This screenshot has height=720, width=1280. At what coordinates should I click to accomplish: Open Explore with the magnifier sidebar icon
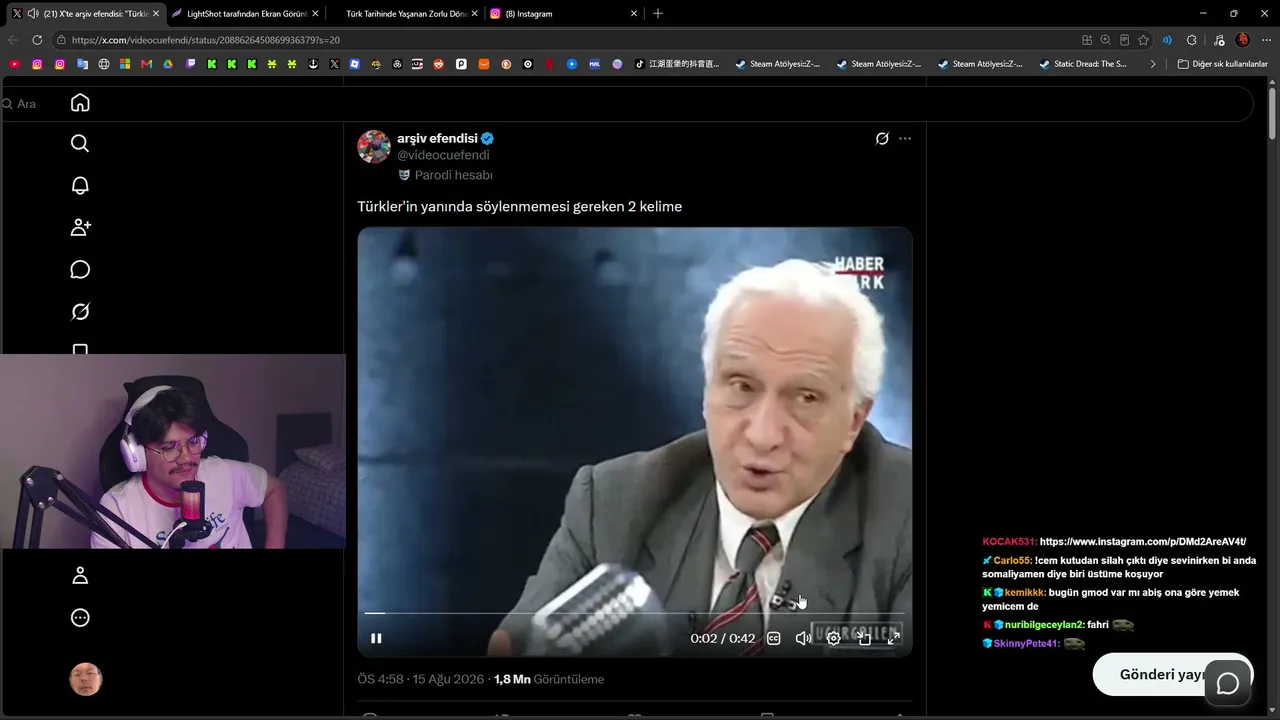click(80, 144)
